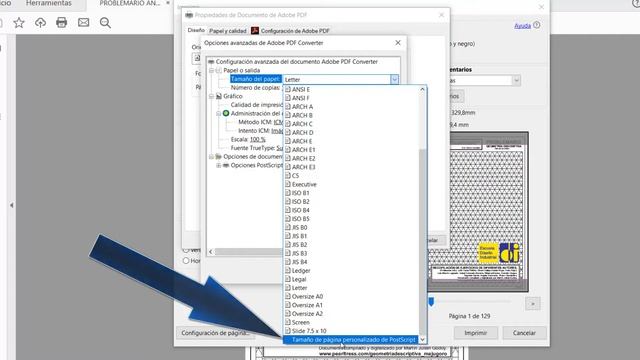This screenshot has height=360, width=640.
Task: Collapse Administración del color node
Action: (x=219, y=113)
